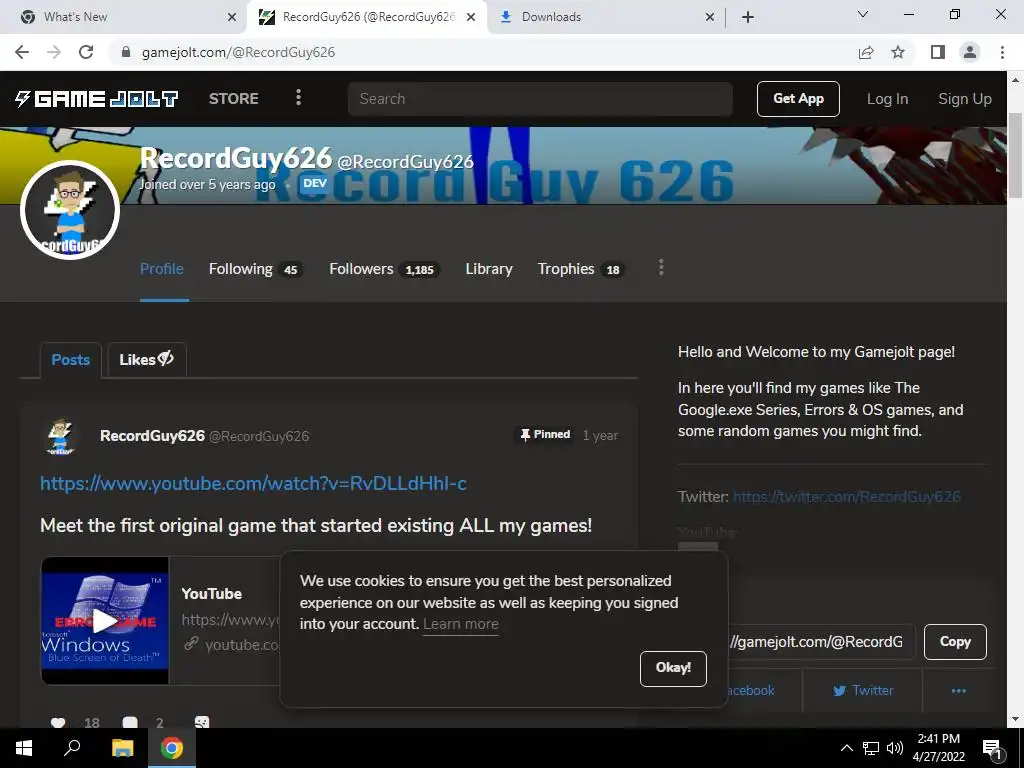
Task: Show hidden system tray icons
Action: click(846, 748)
